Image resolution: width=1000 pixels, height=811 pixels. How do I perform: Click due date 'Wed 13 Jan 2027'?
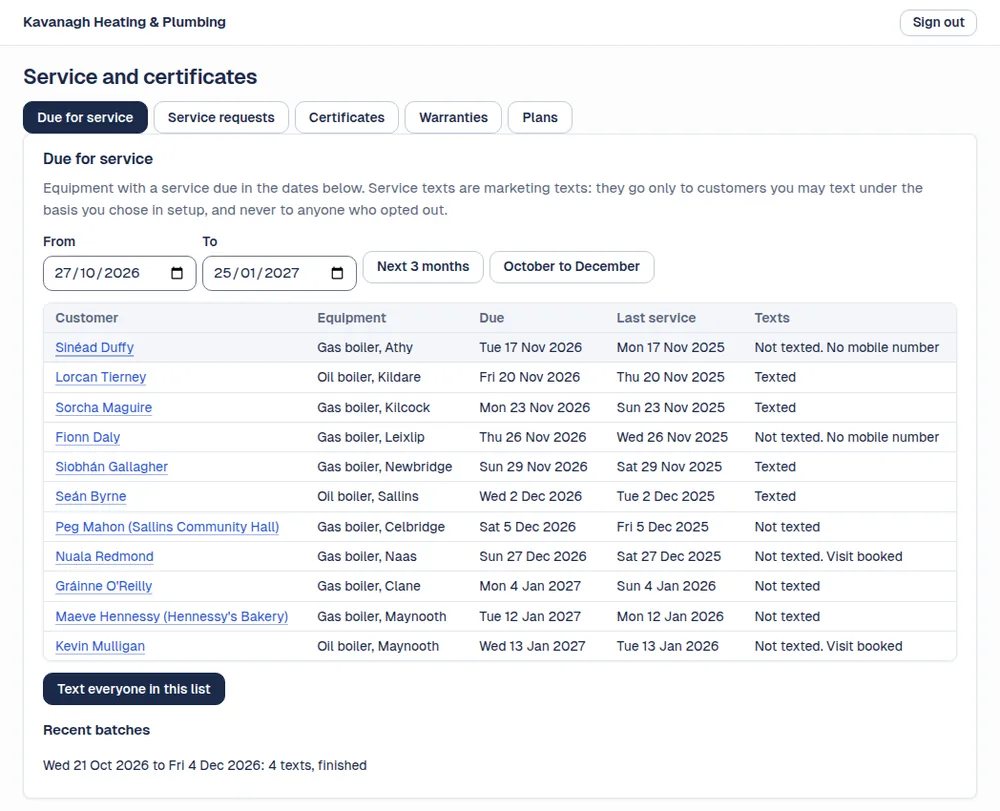coord(532,646)
